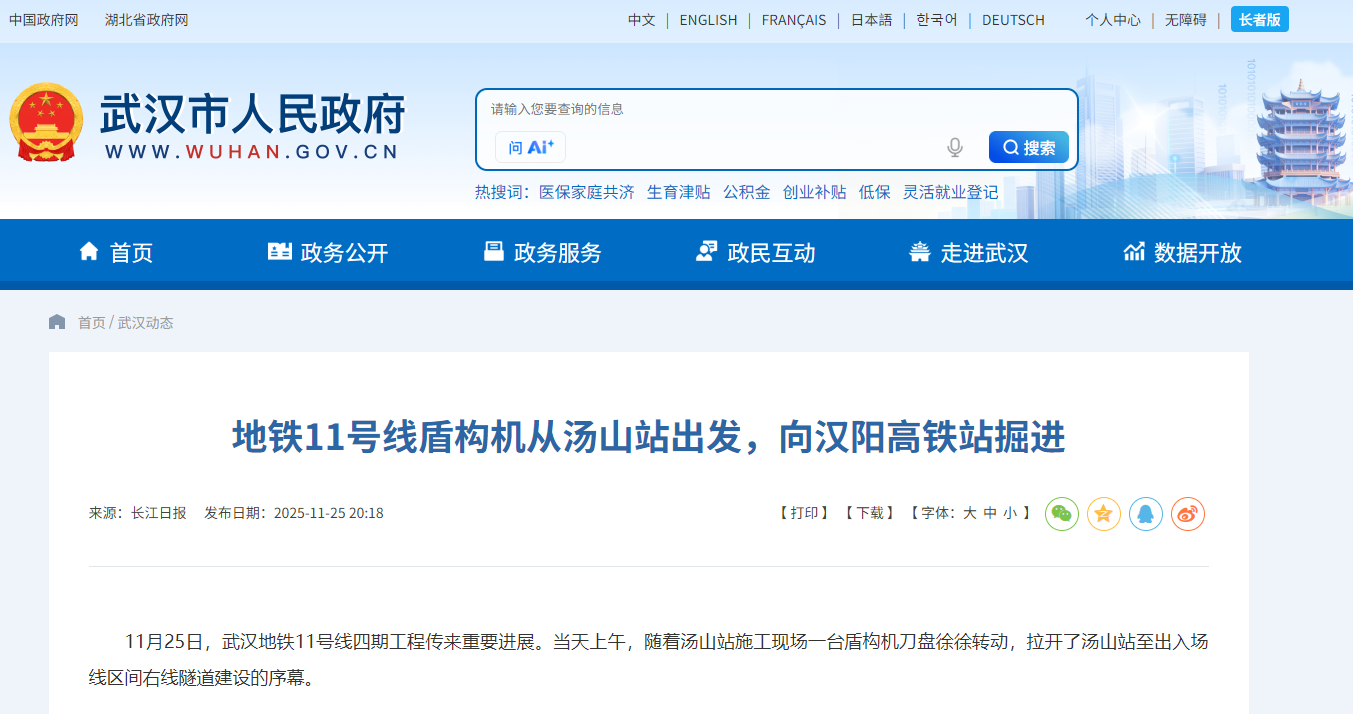Click the star favorites share icon

click(1103, 514)
